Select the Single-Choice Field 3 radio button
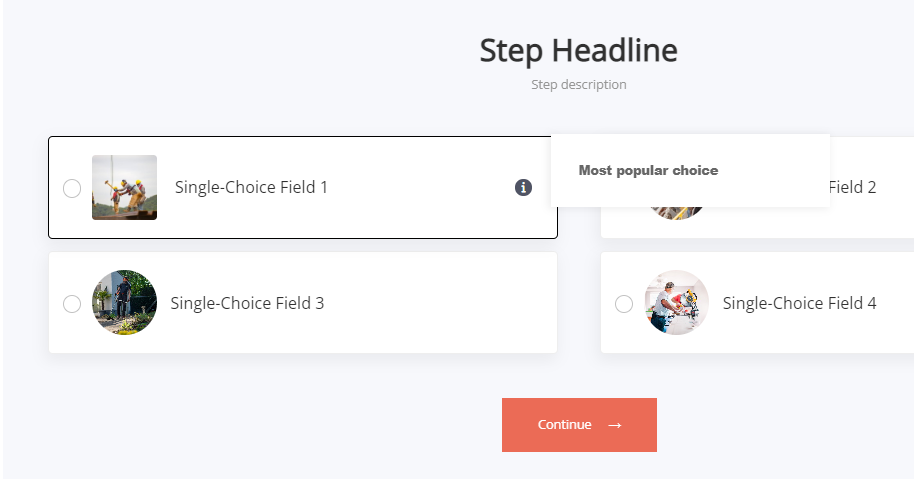914x479 pixels. (72, 304)
